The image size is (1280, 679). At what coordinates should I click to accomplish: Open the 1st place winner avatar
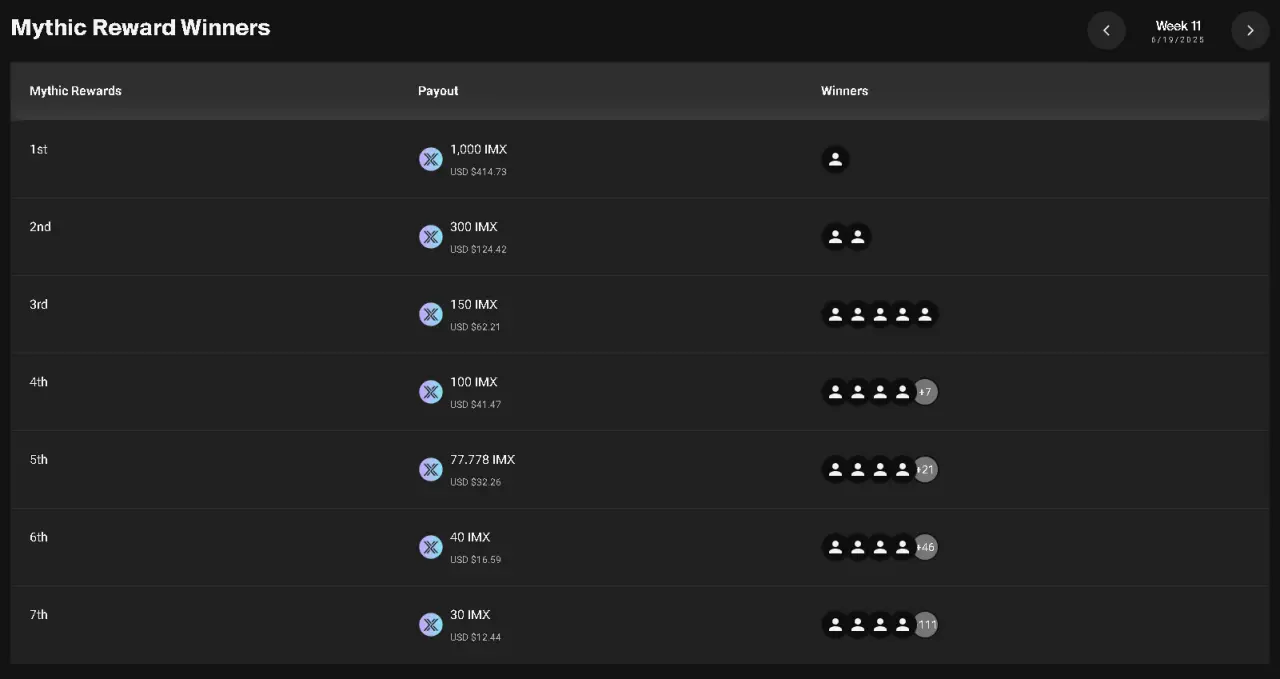[835, 159]
